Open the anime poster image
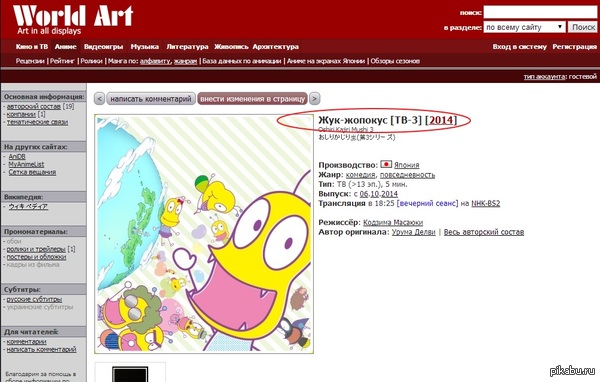 pyautogui.click(x=204, y=234)
